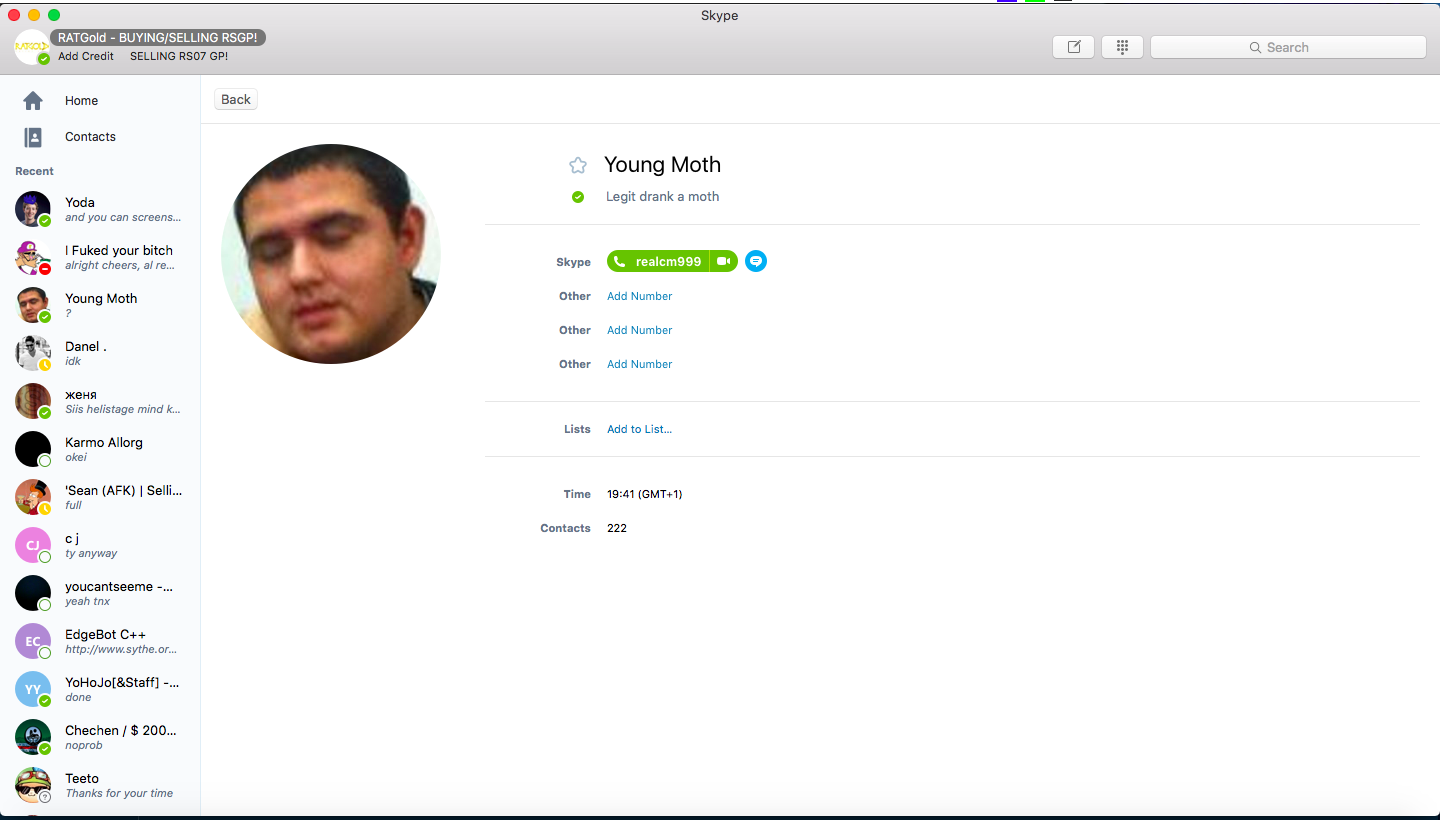This screenshot has height=820, width=1440.
Task: Select the Young Moth profile heading
Action: point(662,165)
